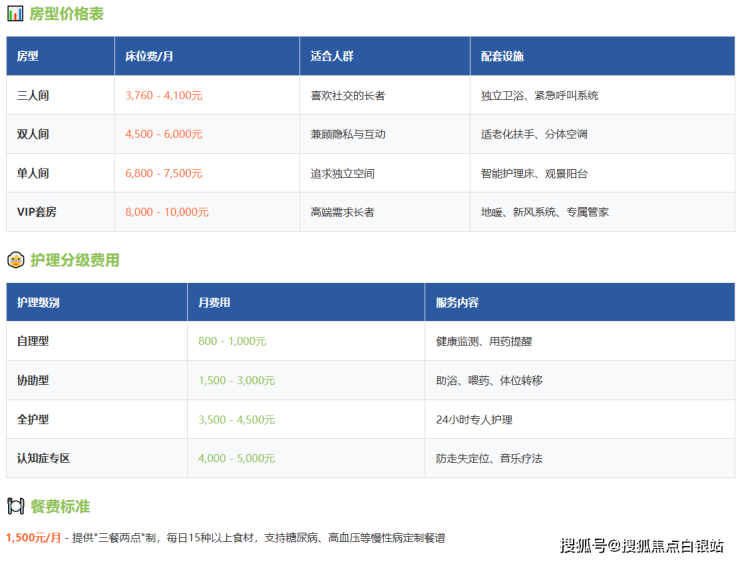Screen dimensions: 740x562
Task: Select the 单人间 row label
Action: pos(33,173)
